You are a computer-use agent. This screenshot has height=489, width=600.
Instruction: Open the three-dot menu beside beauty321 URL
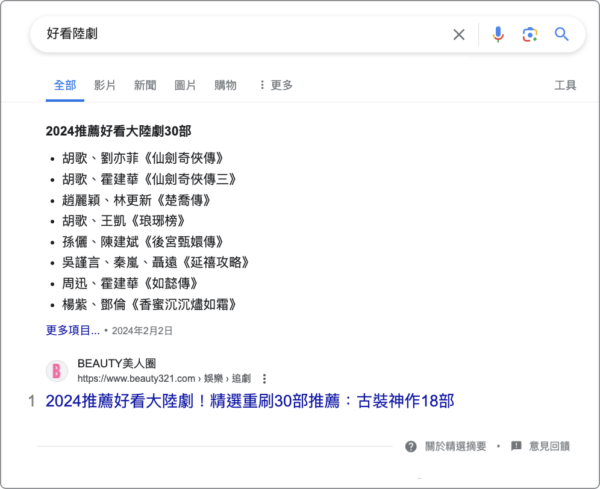click(264, 379)
